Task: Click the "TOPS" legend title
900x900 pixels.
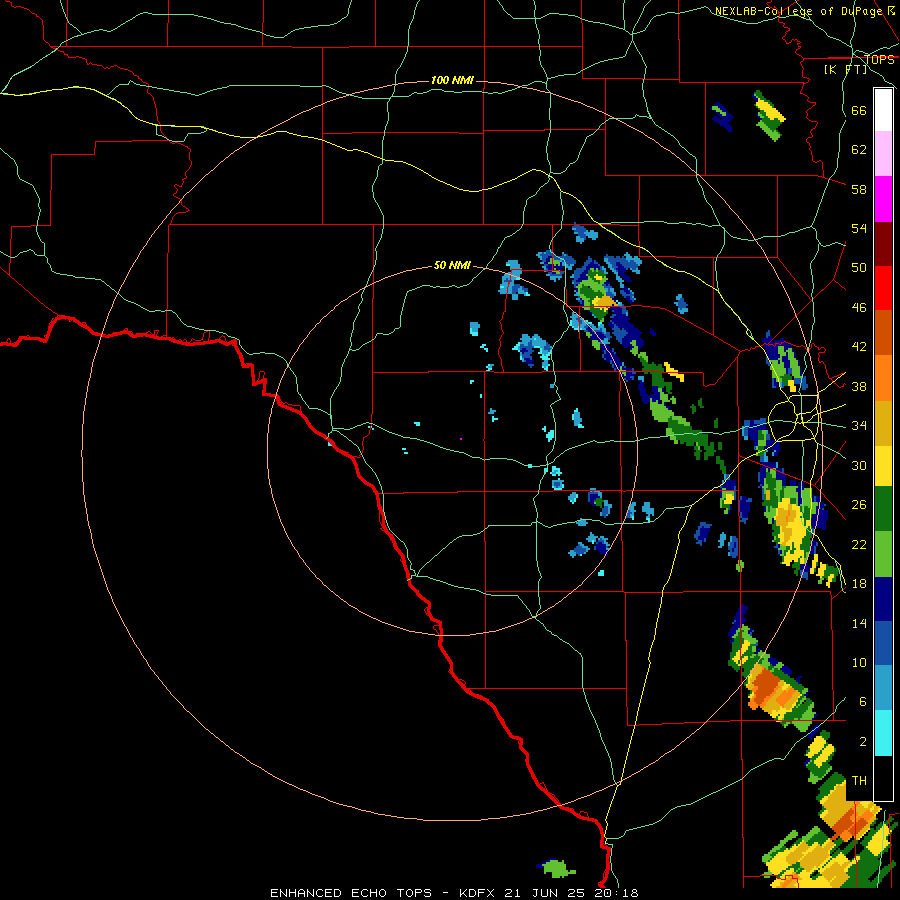Action: [x=879, y=59]
